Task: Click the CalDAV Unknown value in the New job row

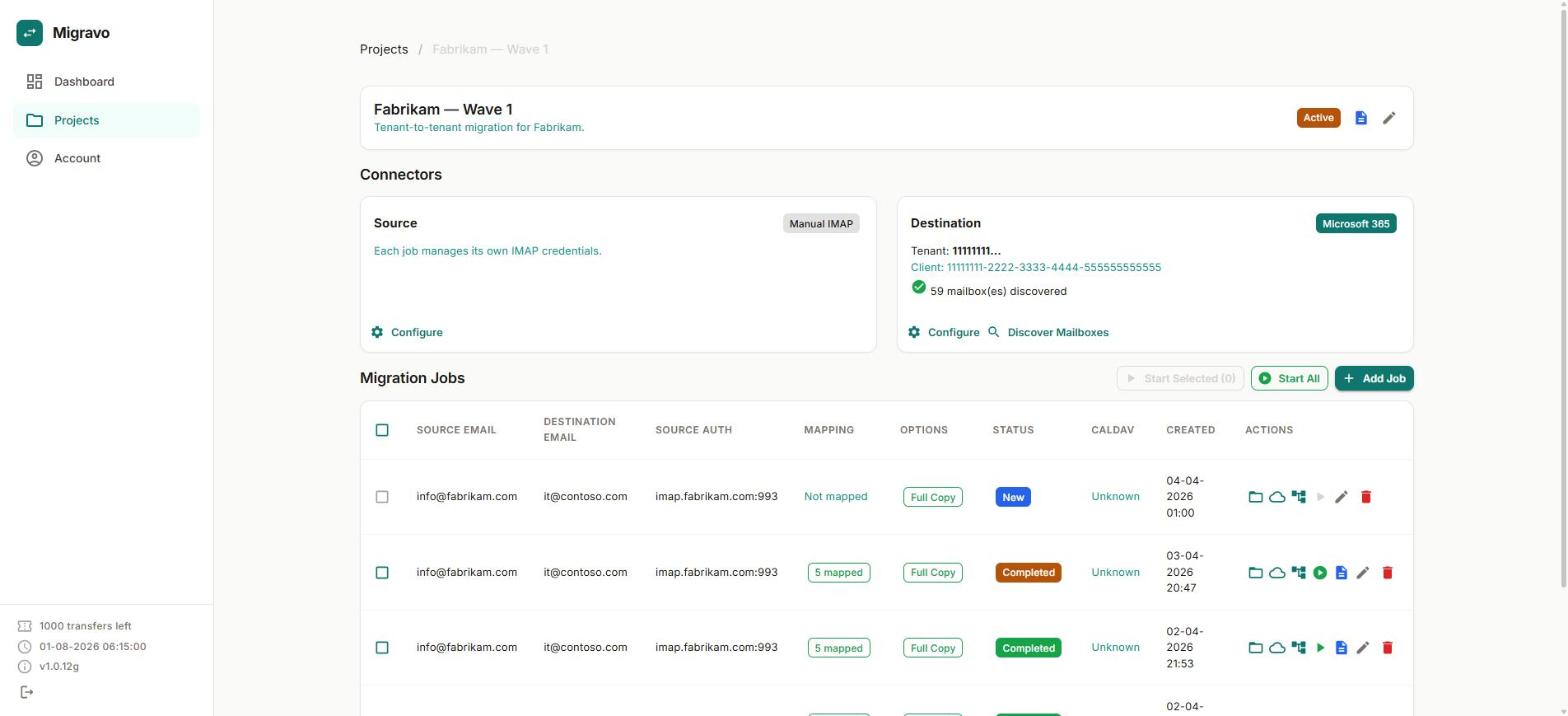Action: click(1115, 497)
